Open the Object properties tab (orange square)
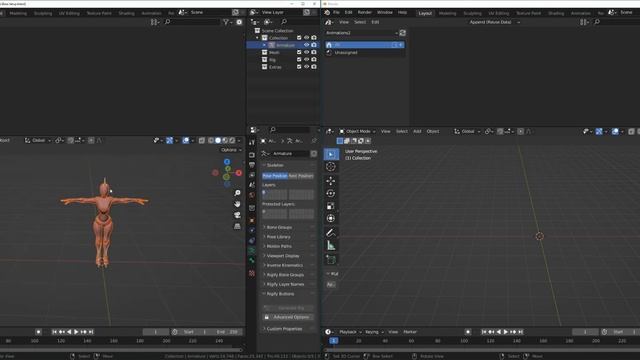 (x=252, y=220)
